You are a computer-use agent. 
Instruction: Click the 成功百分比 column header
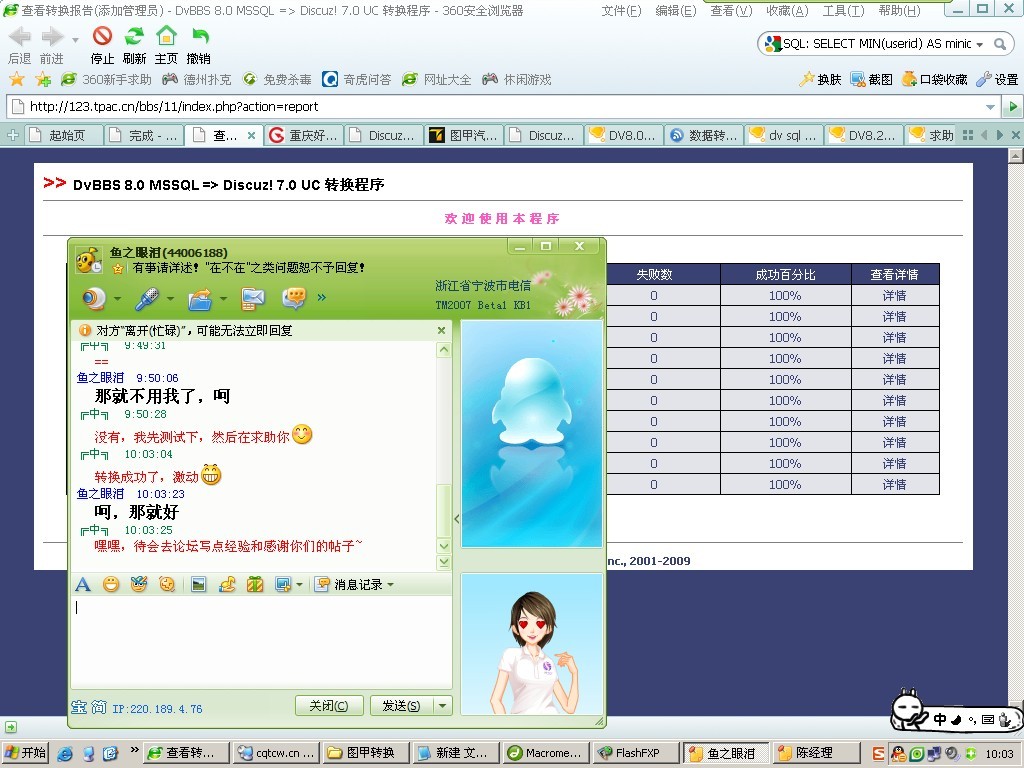[x=786, y=274]
